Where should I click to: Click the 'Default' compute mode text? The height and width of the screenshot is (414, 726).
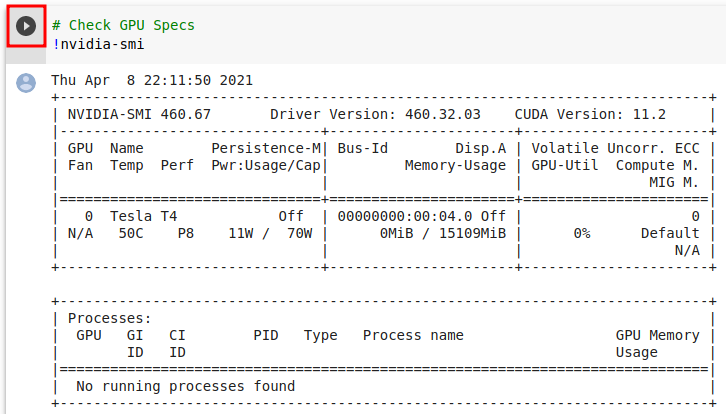click(670, 233)
